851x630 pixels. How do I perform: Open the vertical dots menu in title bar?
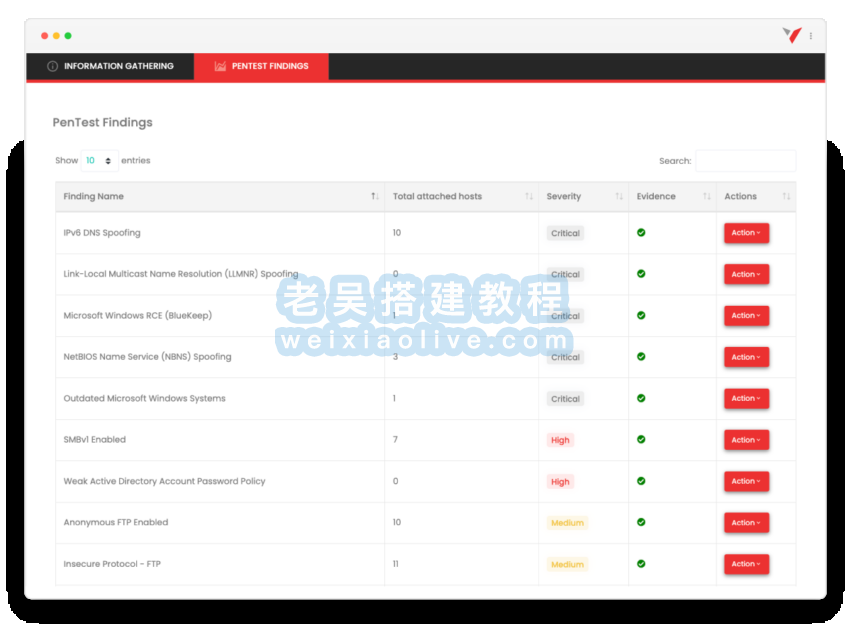coord(811,36)
